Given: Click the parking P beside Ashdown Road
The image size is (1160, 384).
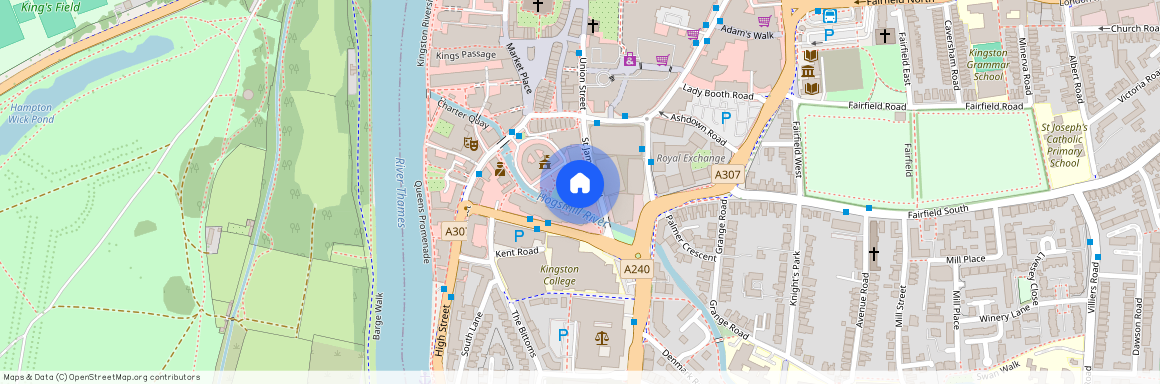Looking at the screenshot, I should click(726, 118).
